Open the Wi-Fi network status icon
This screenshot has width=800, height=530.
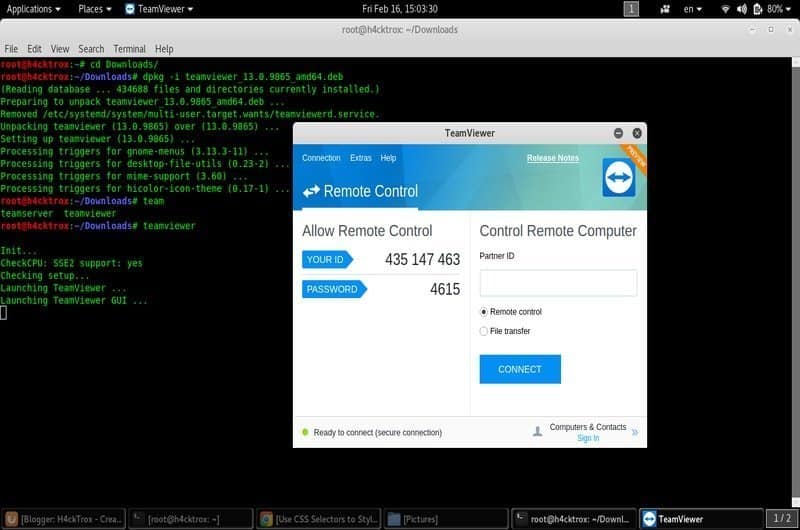click(x=725, y=9)
